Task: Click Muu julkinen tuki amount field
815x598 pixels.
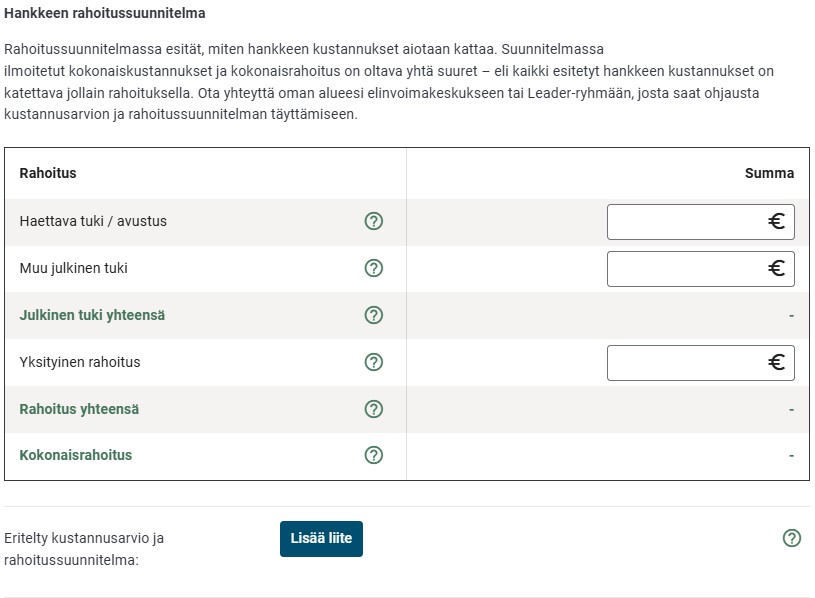Action: (690, 268)
